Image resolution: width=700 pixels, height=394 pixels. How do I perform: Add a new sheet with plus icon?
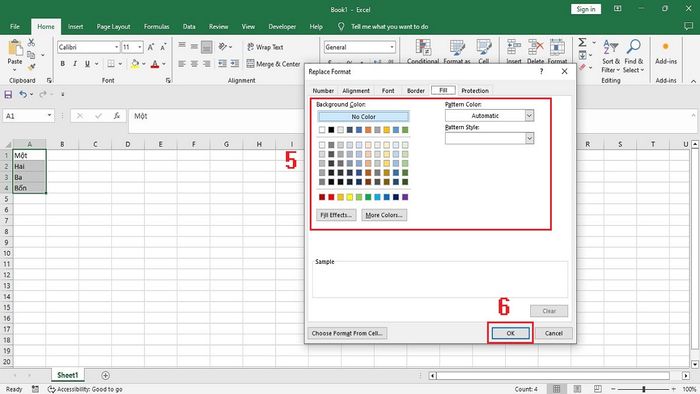click(x=105, y=375)
